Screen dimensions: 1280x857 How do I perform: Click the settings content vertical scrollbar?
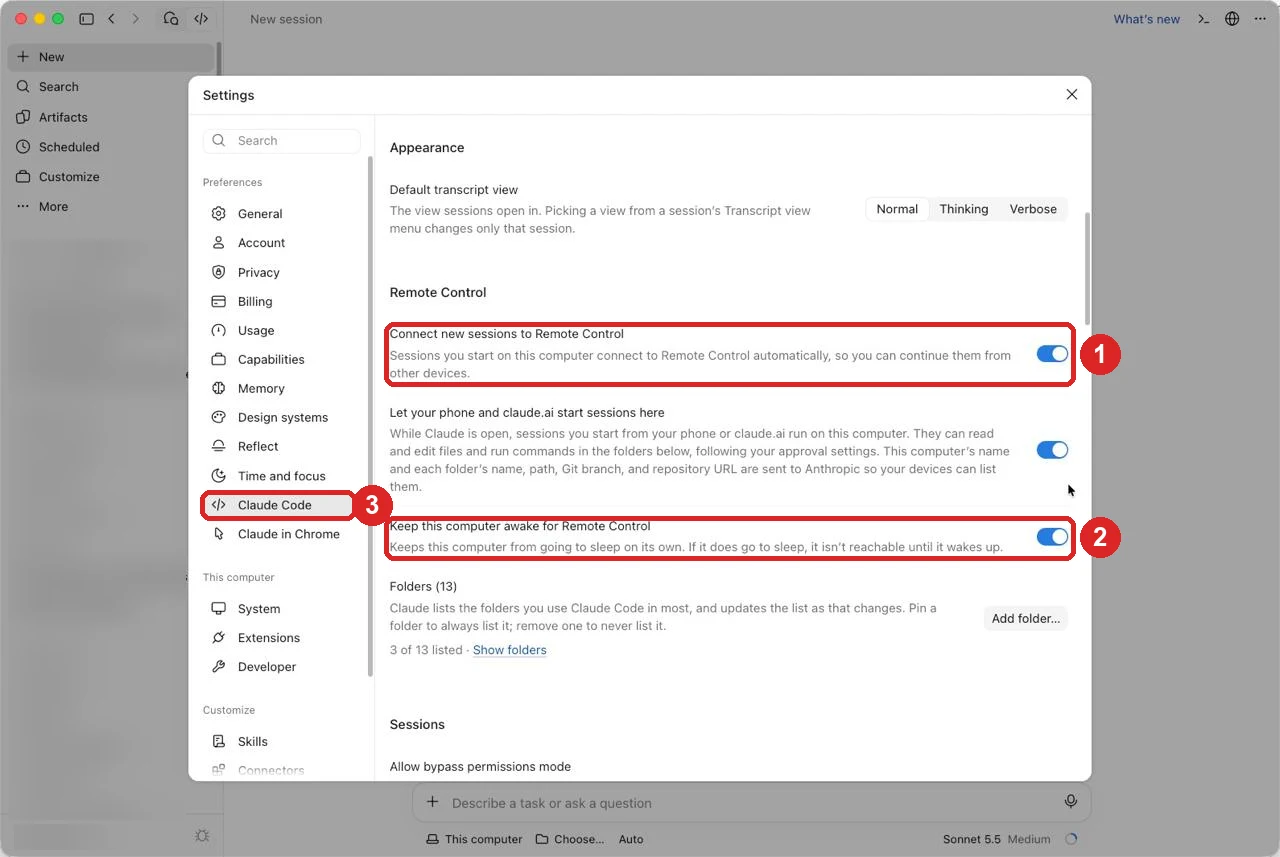1087,267
